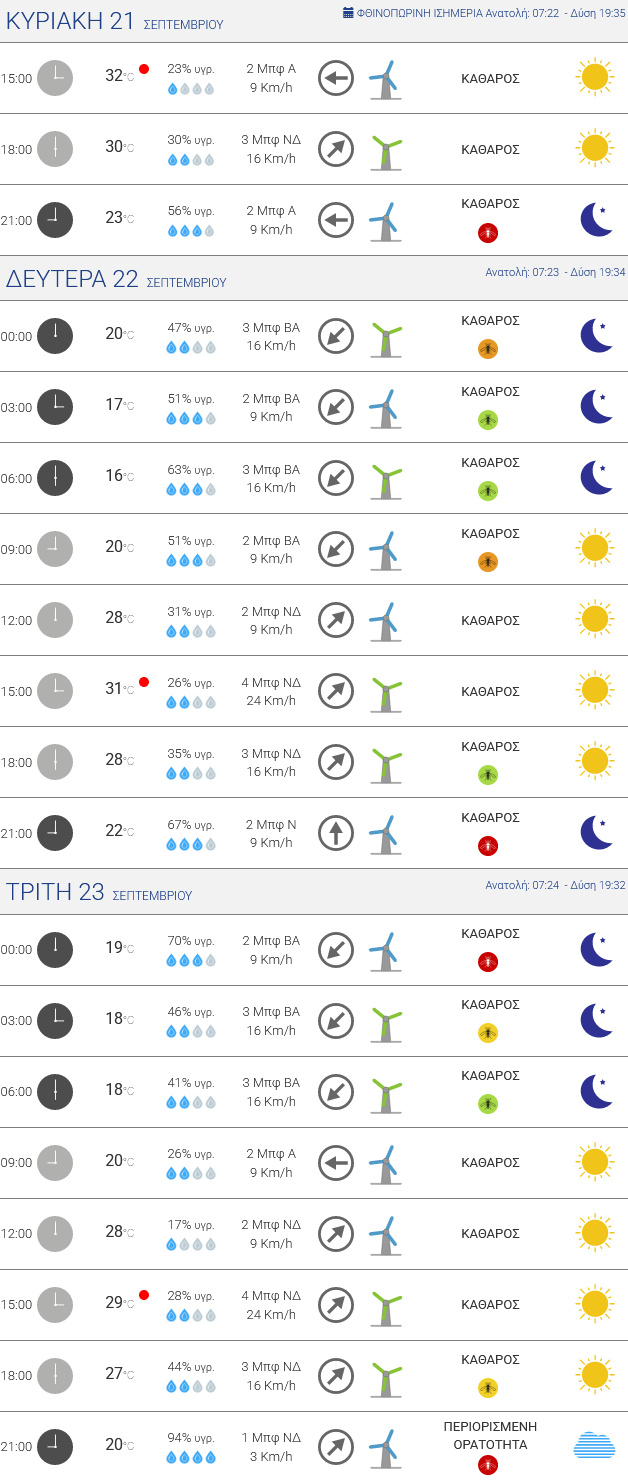
Task: Click the ΤΡΙΤΗ 23 day header
Action: pyautogui.click(x=55, y=892)
